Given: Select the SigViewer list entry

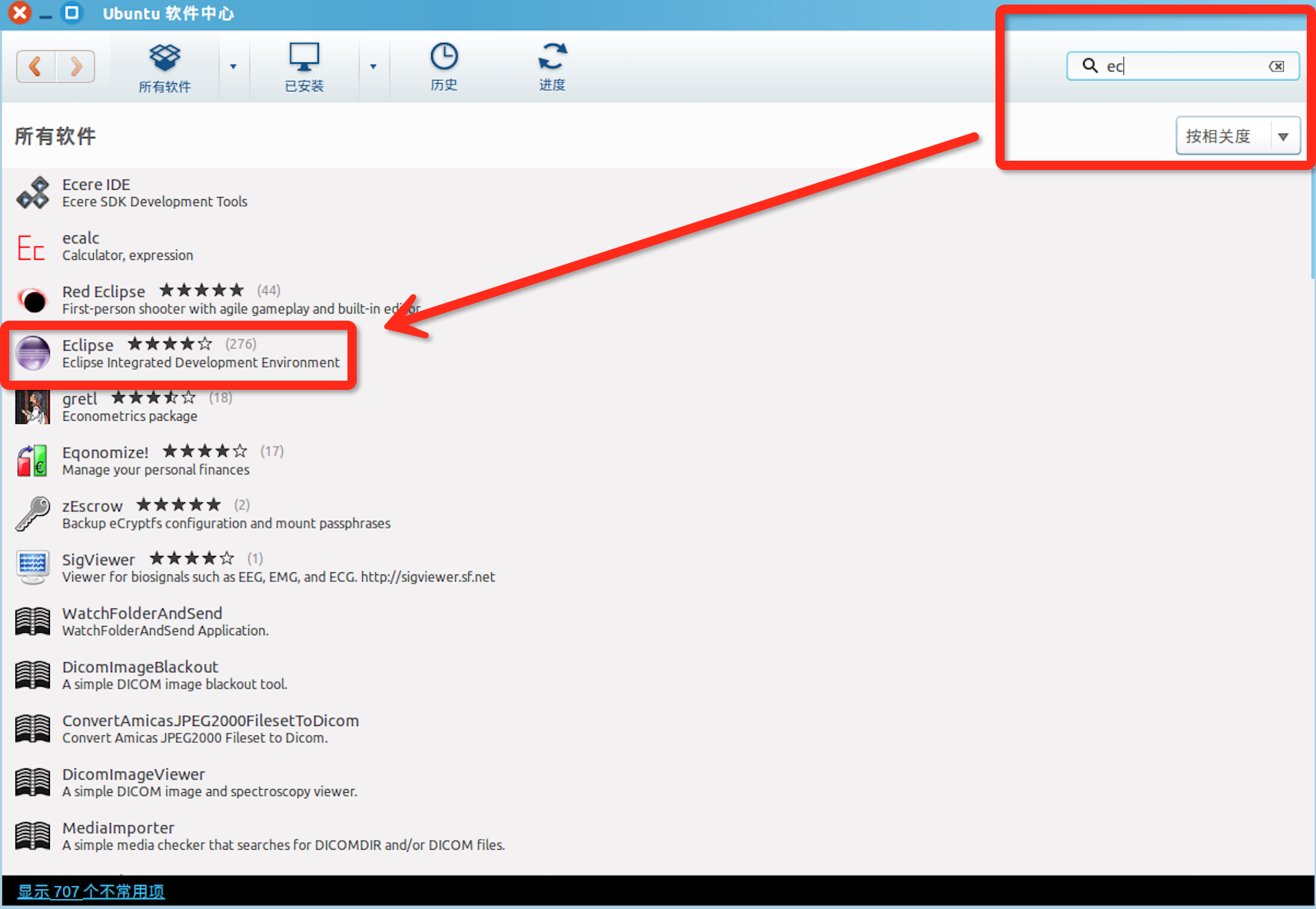Looking at the screenshot, I should click(x=277, y=568).
